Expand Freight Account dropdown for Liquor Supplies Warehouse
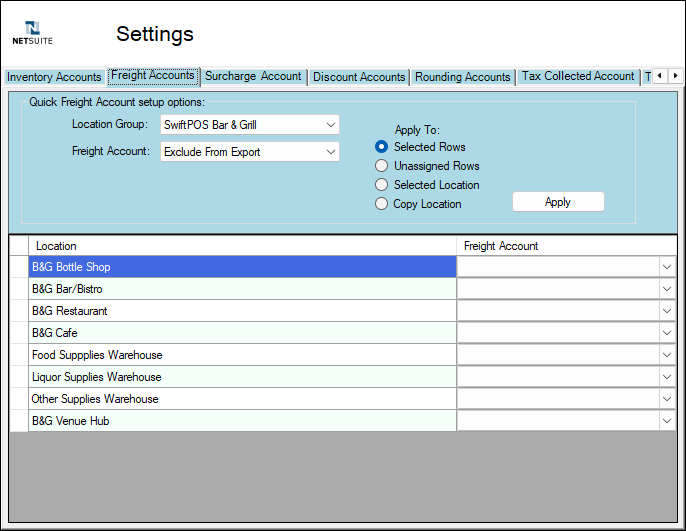This screenshot has width=686, height=531. click(667, 377)
